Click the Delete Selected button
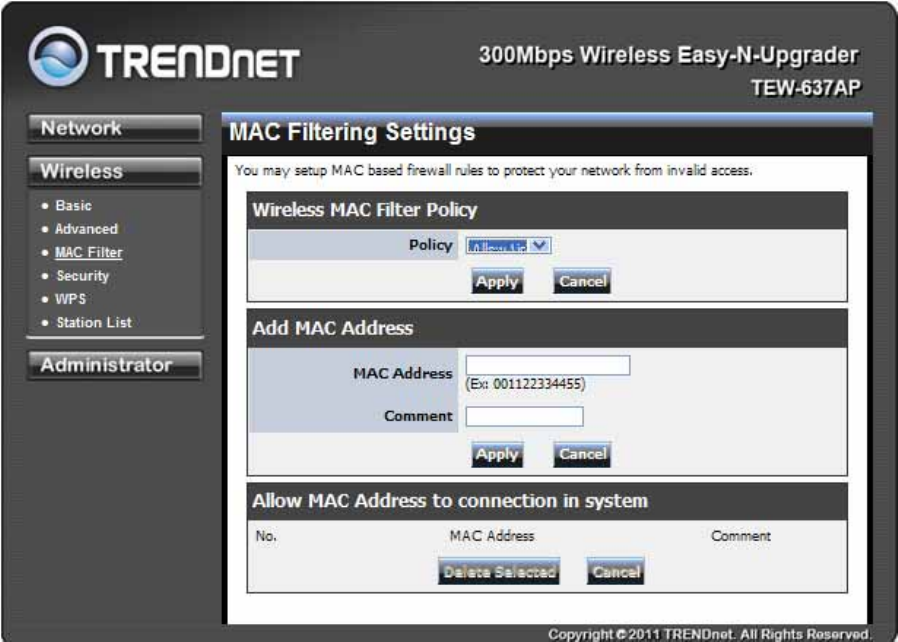 [x=499, y=571]
